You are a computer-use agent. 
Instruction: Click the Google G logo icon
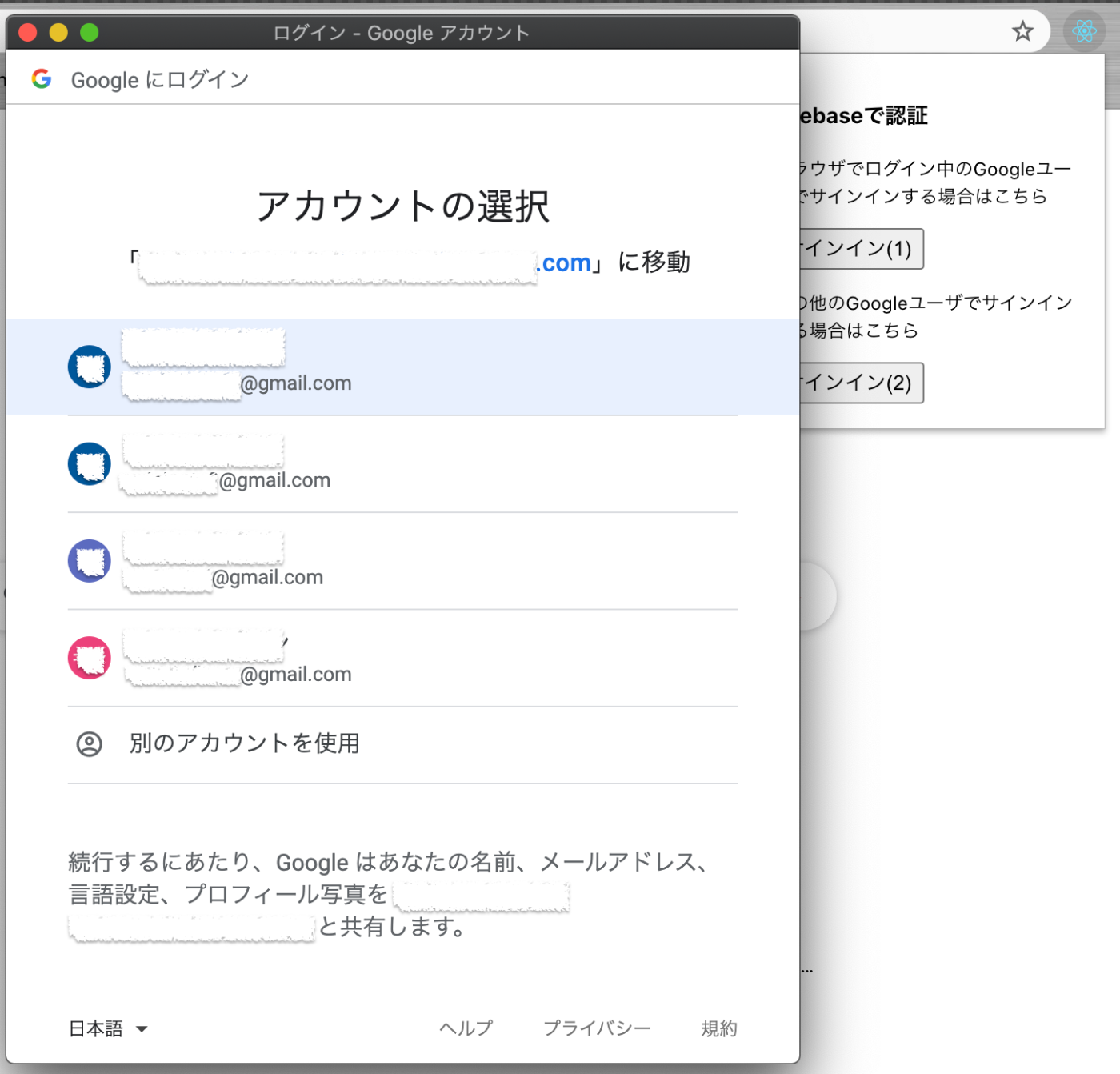pos(42,78)
